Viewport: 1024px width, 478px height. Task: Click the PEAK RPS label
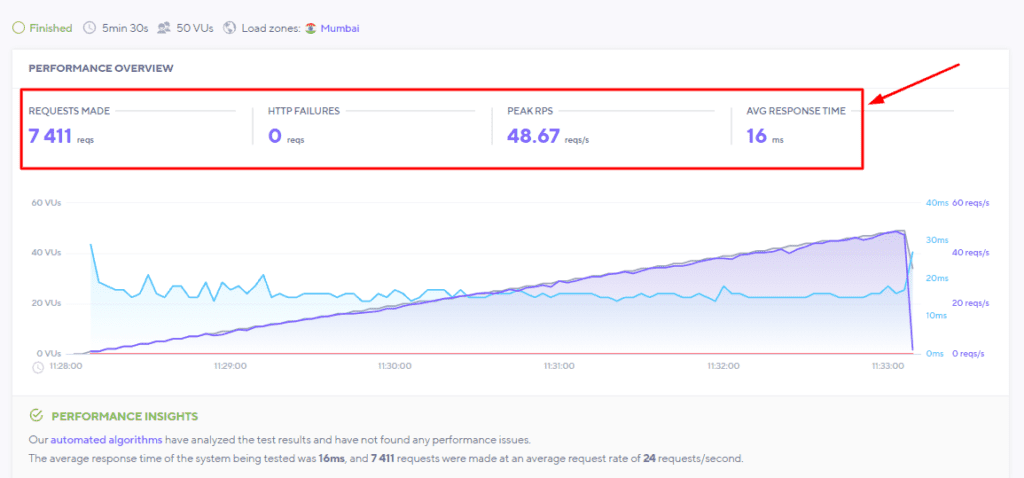click(x=530, y=111)
